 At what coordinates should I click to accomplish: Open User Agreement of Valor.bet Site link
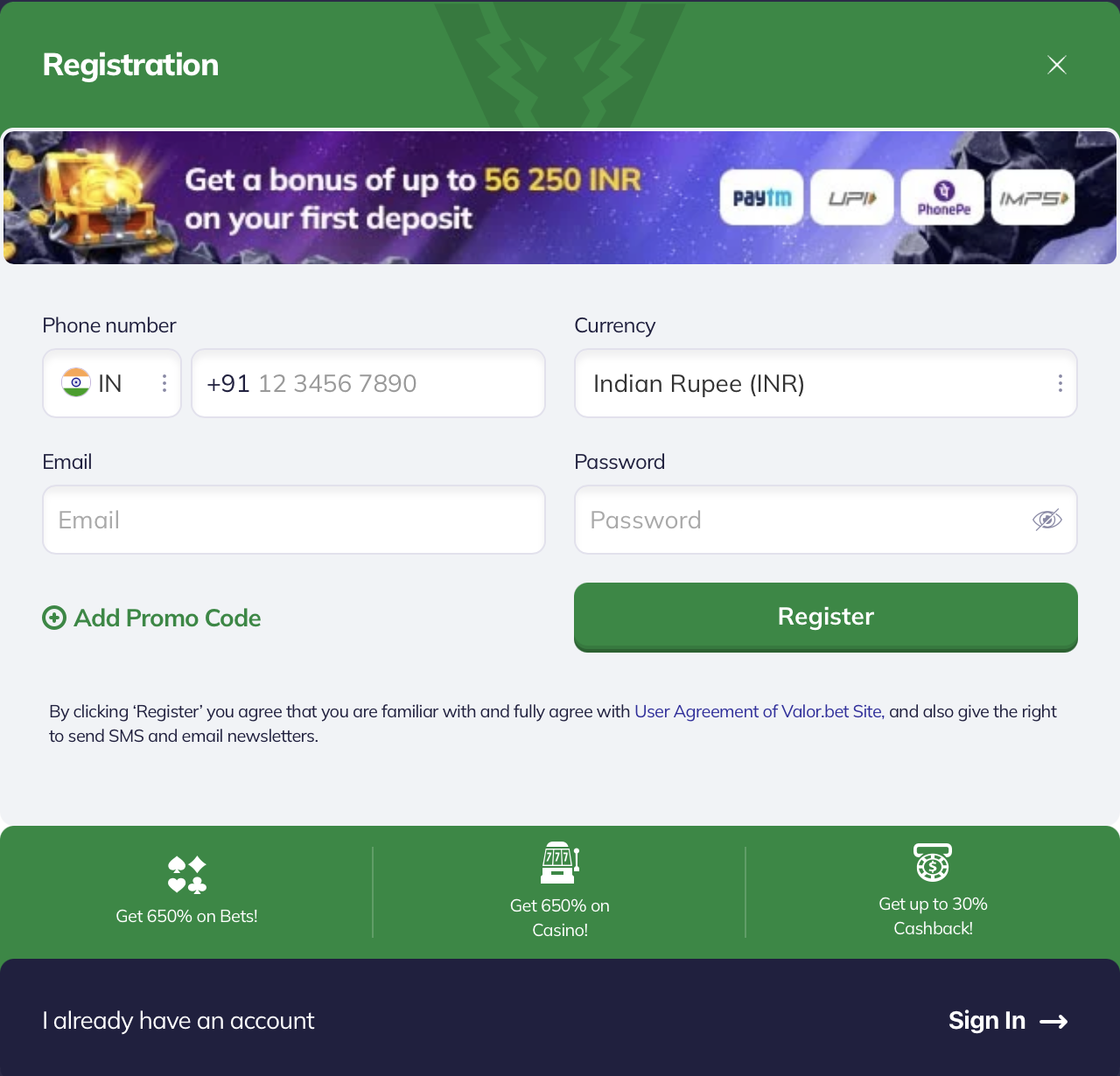pyautogui.click(x=758, y=711)
